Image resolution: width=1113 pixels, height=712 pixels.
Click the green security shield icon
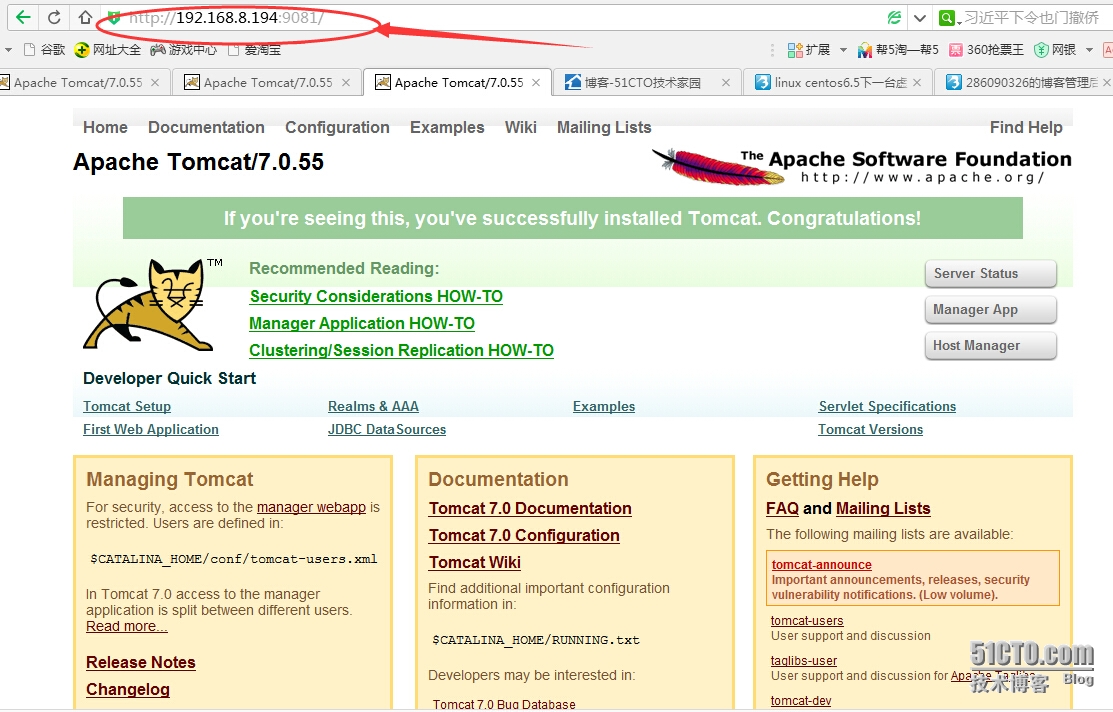(x=114, y=18)
